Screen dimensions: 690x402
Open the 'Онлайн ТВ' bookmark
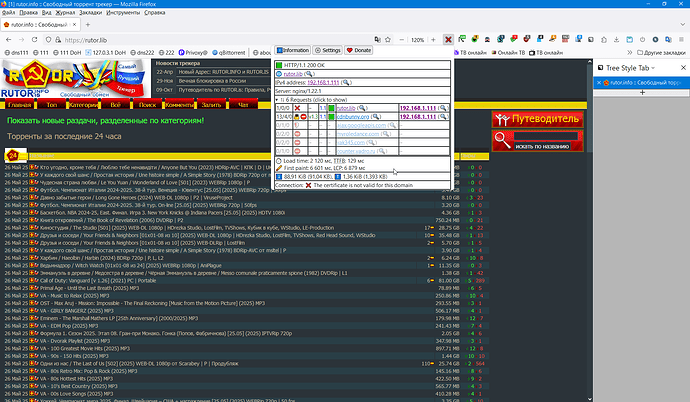coord(509,52)
